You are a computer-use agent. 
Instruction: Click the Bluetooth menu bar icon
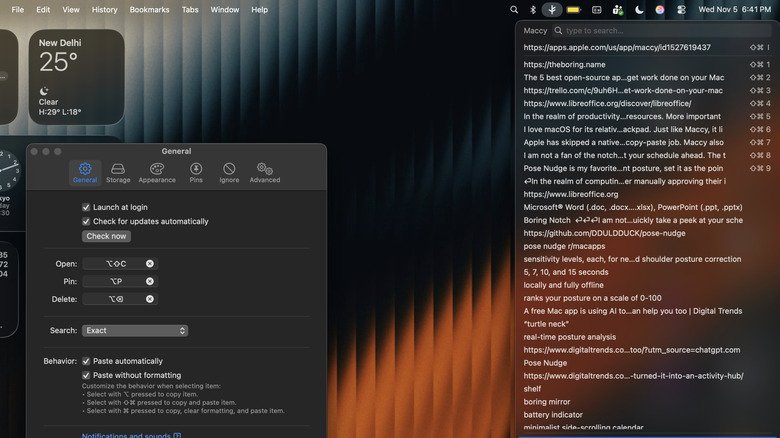(532, 9)
